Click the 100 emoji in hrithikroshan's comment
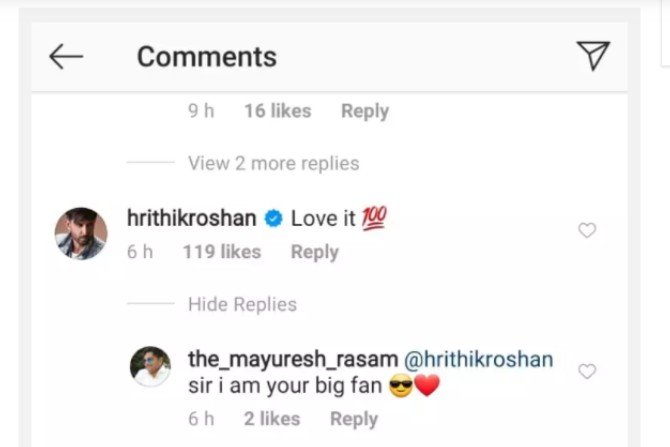Viewport: 670px width, 447px height. 374,218
